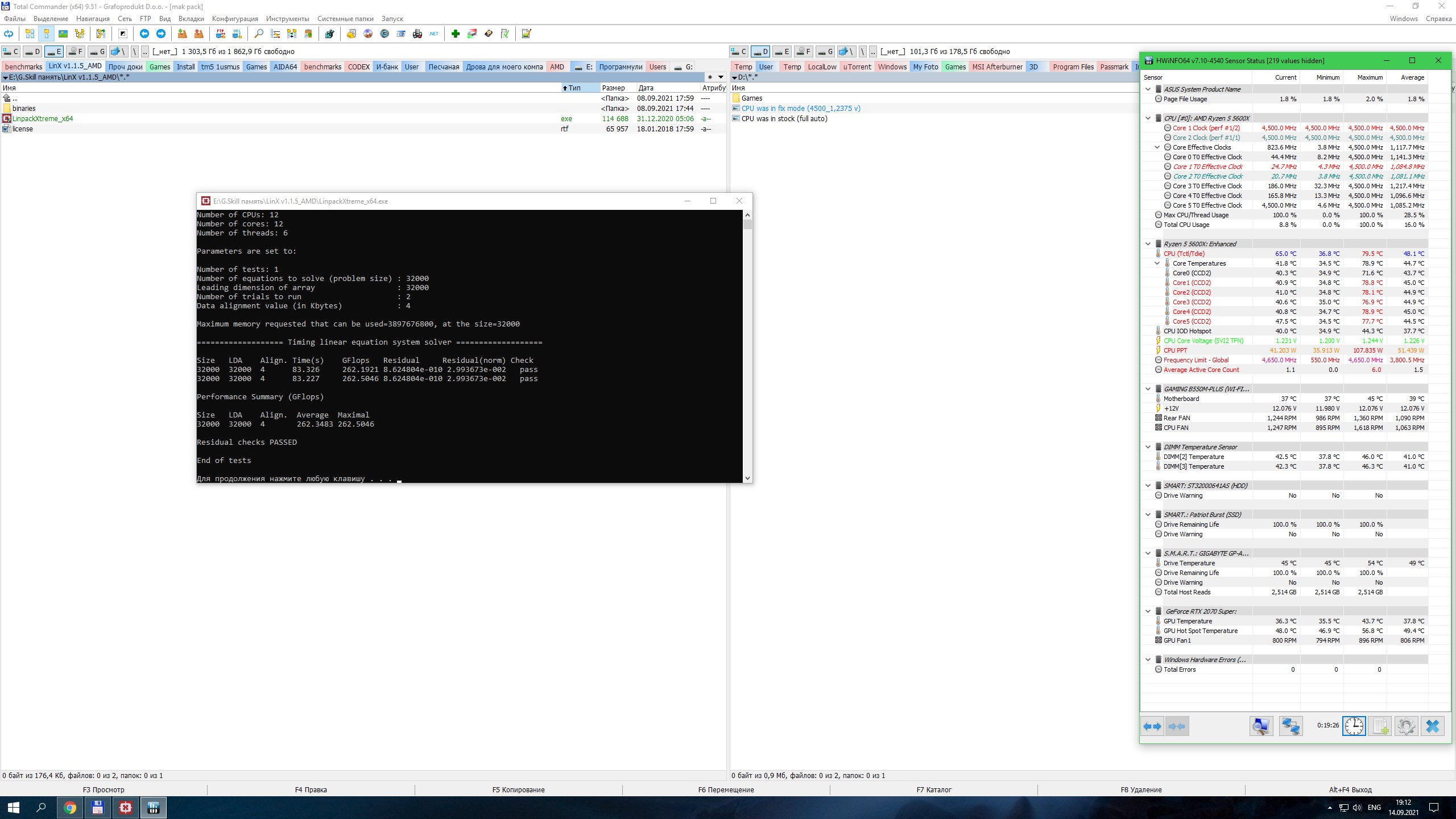Viewport: 1456px width, 819px height.
Task: Switch right panel to drive E
Action: point(782,52)
